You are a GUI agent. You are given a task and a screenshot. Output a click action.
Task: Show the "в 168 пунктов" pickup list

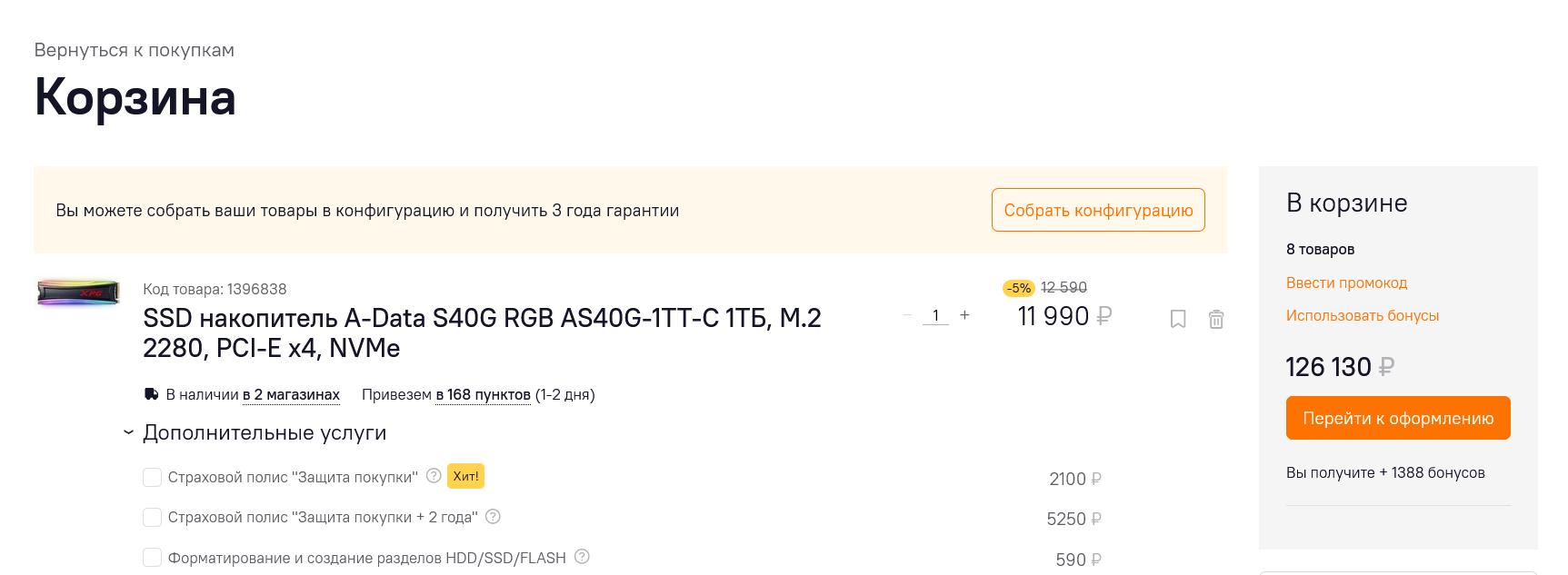[x=483, y=394]
